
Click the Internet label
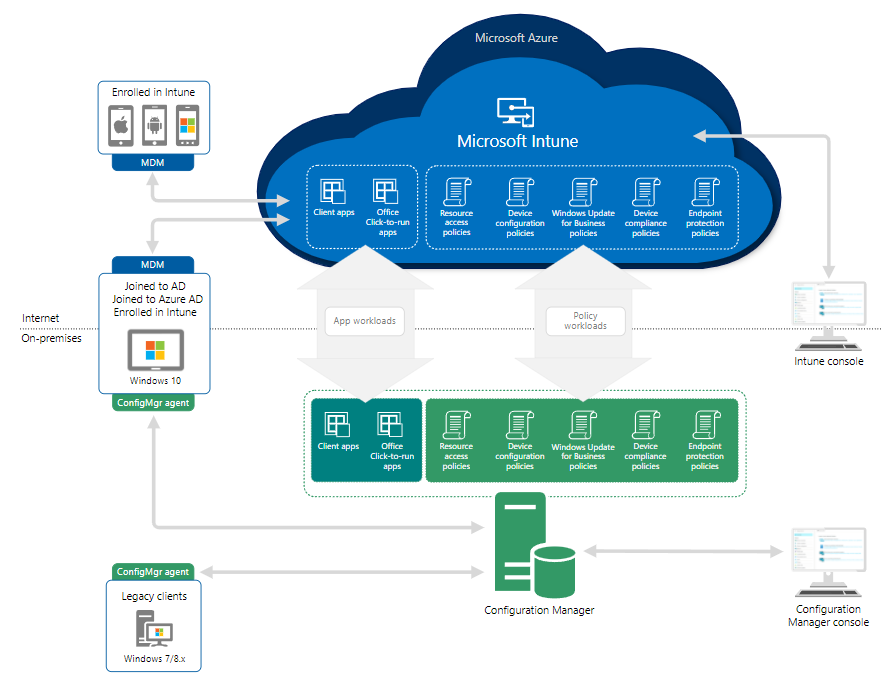click(x=40, y=318)
